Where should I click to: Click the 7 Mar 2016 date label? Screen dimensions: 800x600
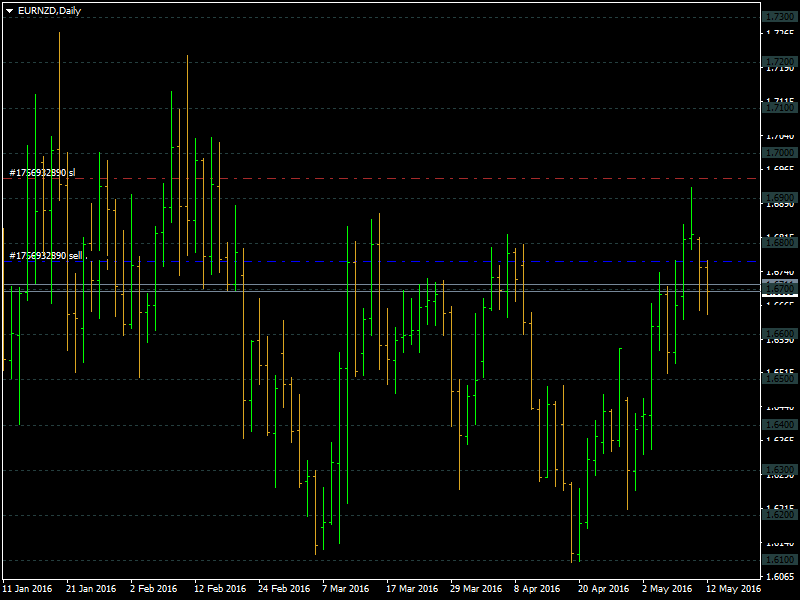(345, 589)
